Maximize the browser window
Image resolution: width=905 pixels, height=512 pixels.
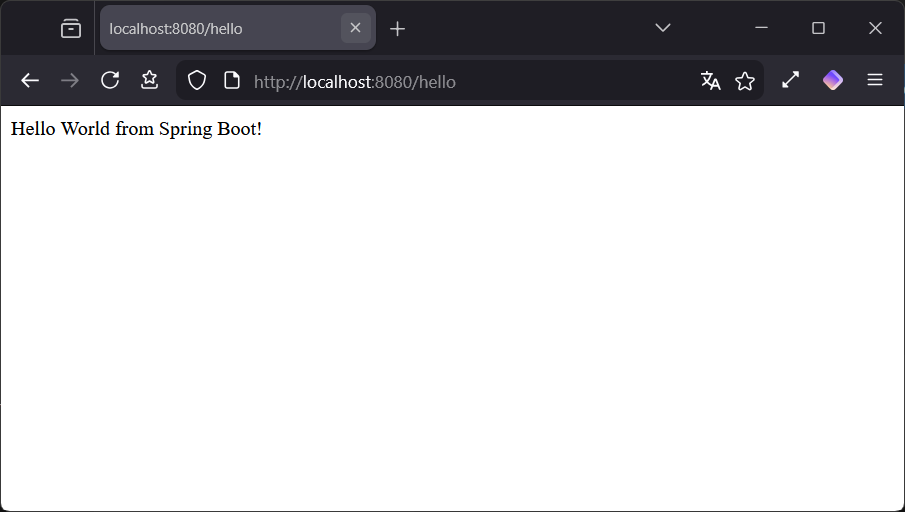pos(818,28)
